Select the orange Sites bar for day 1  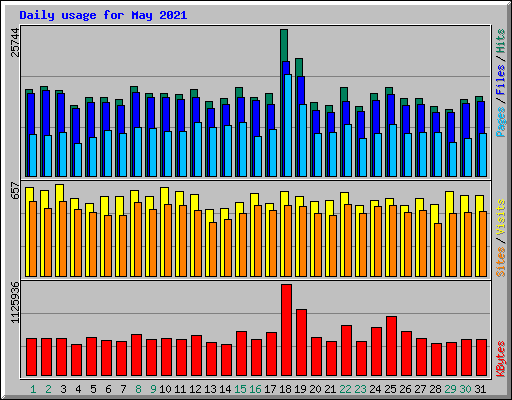[x=33, y=239]
